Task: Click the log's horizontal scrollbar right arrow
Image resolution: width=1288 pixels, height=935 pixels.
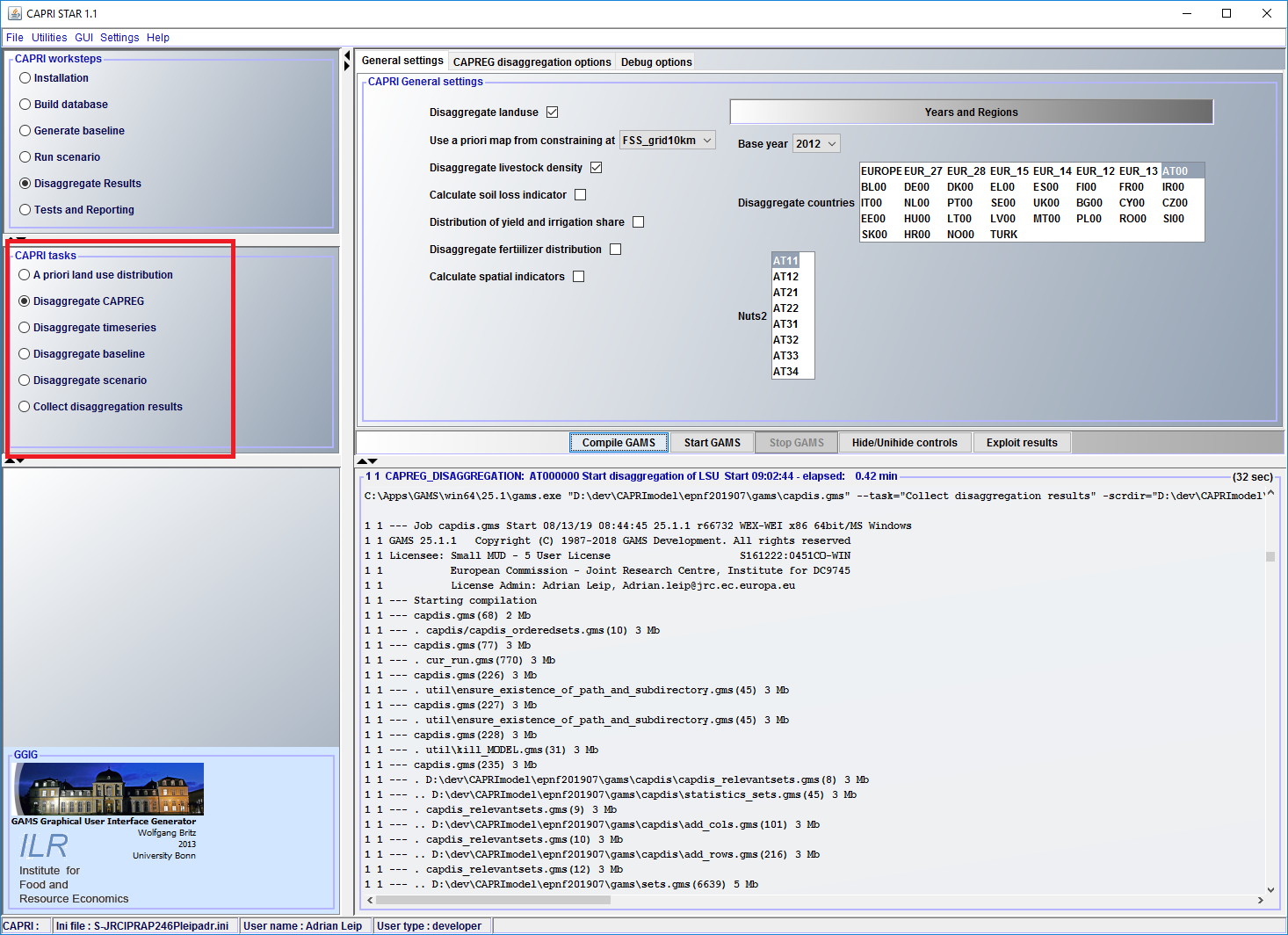Action: 1261,900
